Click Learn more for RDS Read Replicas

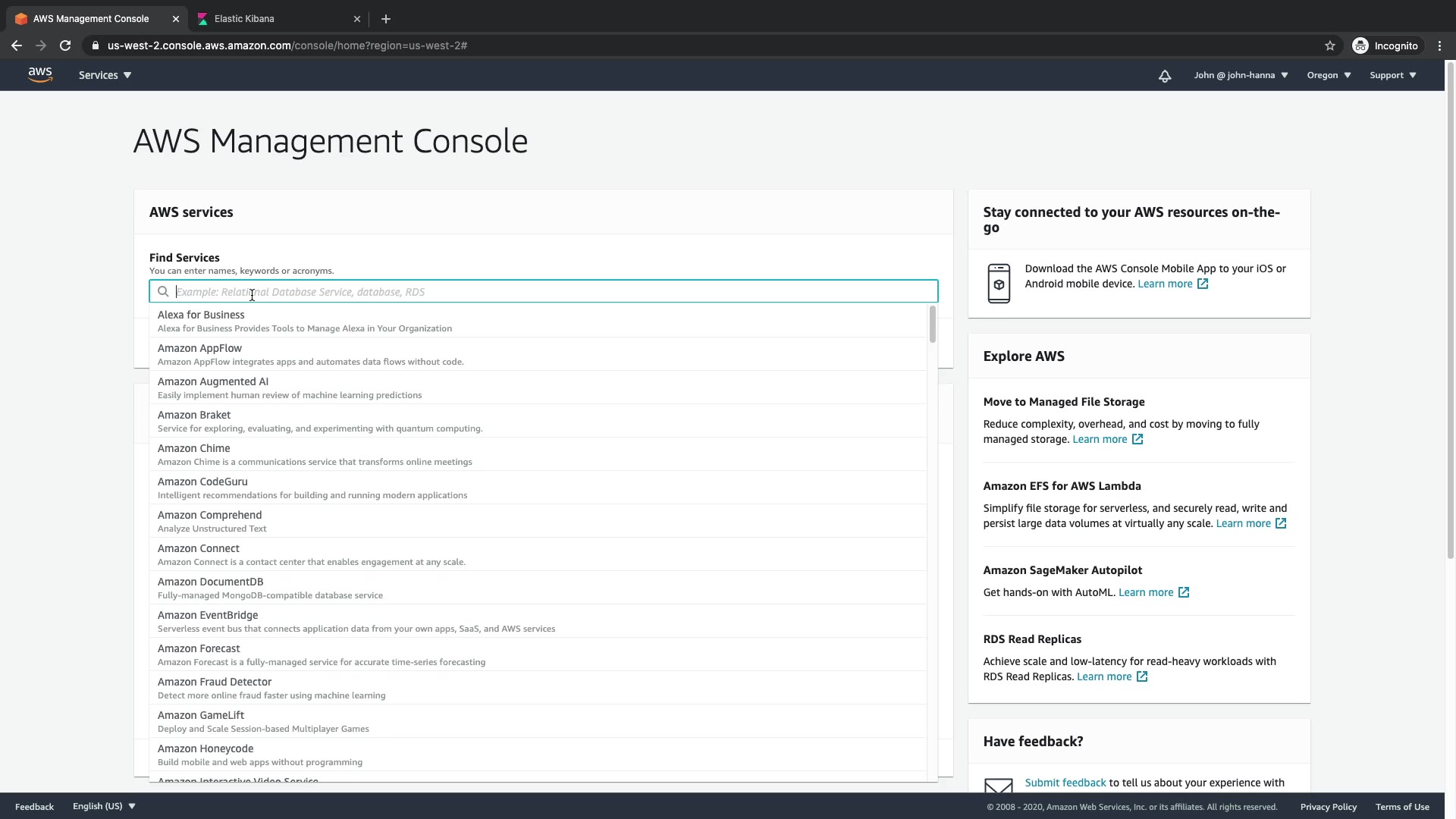pos(1104,676)
